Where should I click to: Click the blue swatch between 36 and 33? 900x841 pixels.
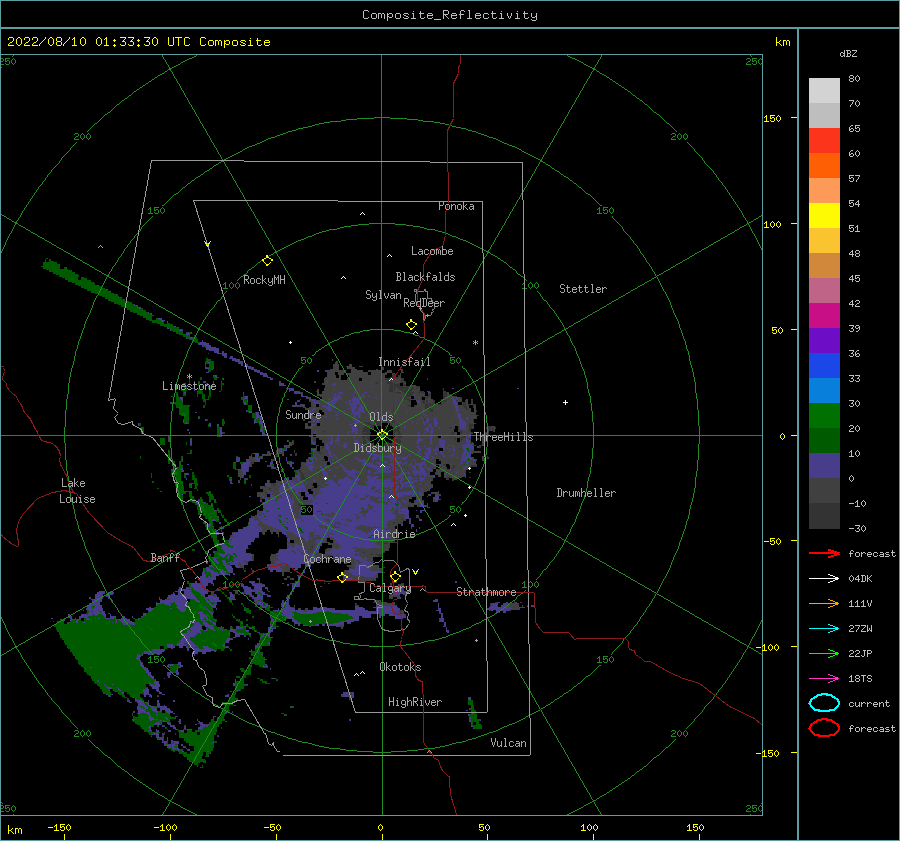(824, 365)
